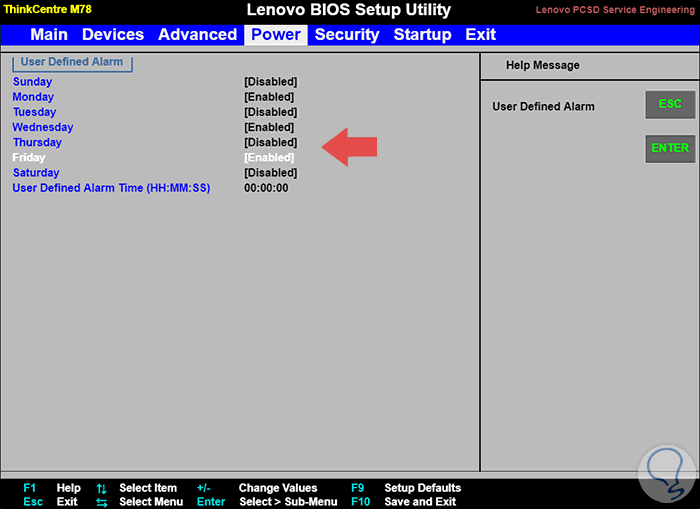Click the Lenovo BIOS Setup Utility title
Screen dimensions: 700x509
click(x=349, y=10)
